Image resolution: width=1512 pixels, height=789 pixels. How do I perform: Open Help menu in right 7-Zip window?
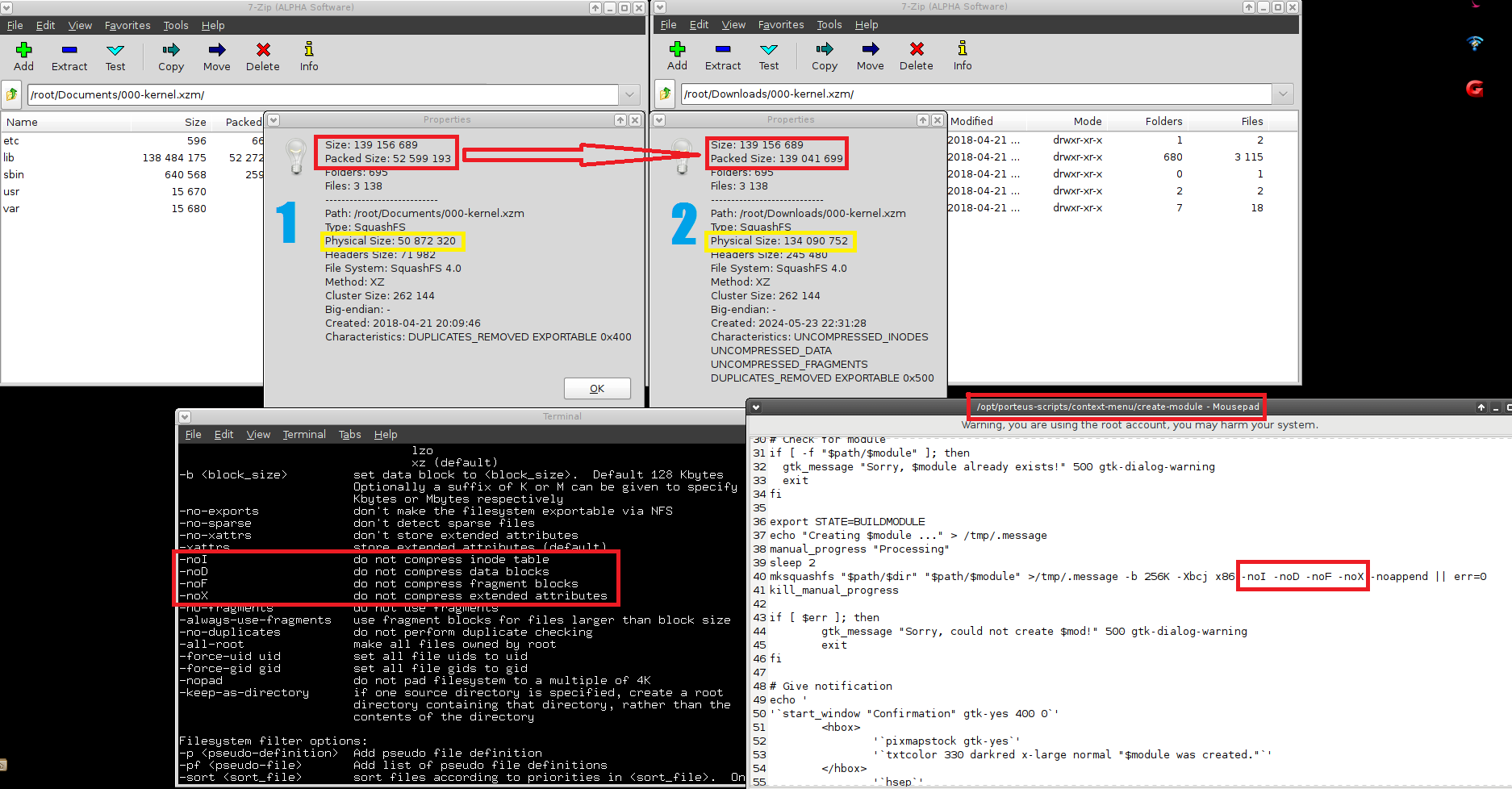[867, 24]
